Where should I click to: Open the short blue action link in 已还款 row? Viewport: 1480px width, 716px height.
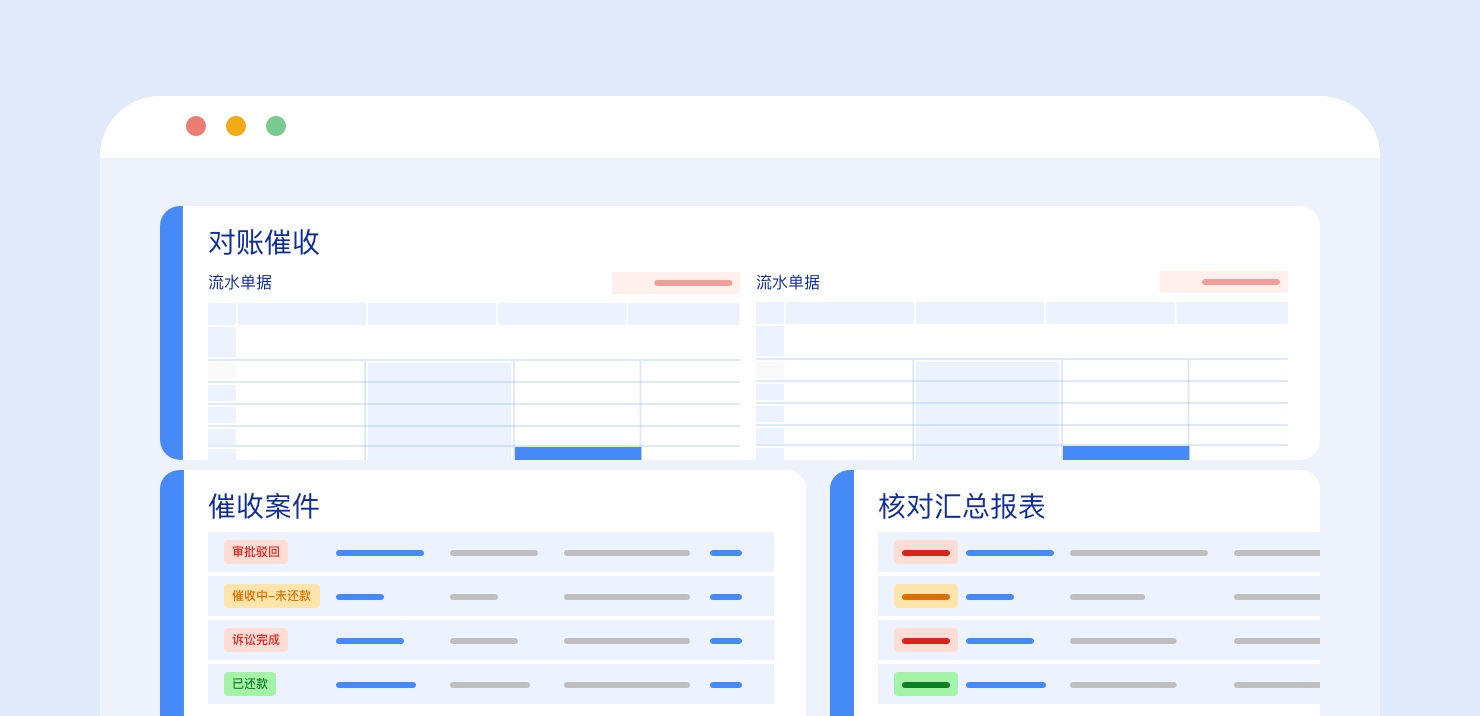point(726,685)
